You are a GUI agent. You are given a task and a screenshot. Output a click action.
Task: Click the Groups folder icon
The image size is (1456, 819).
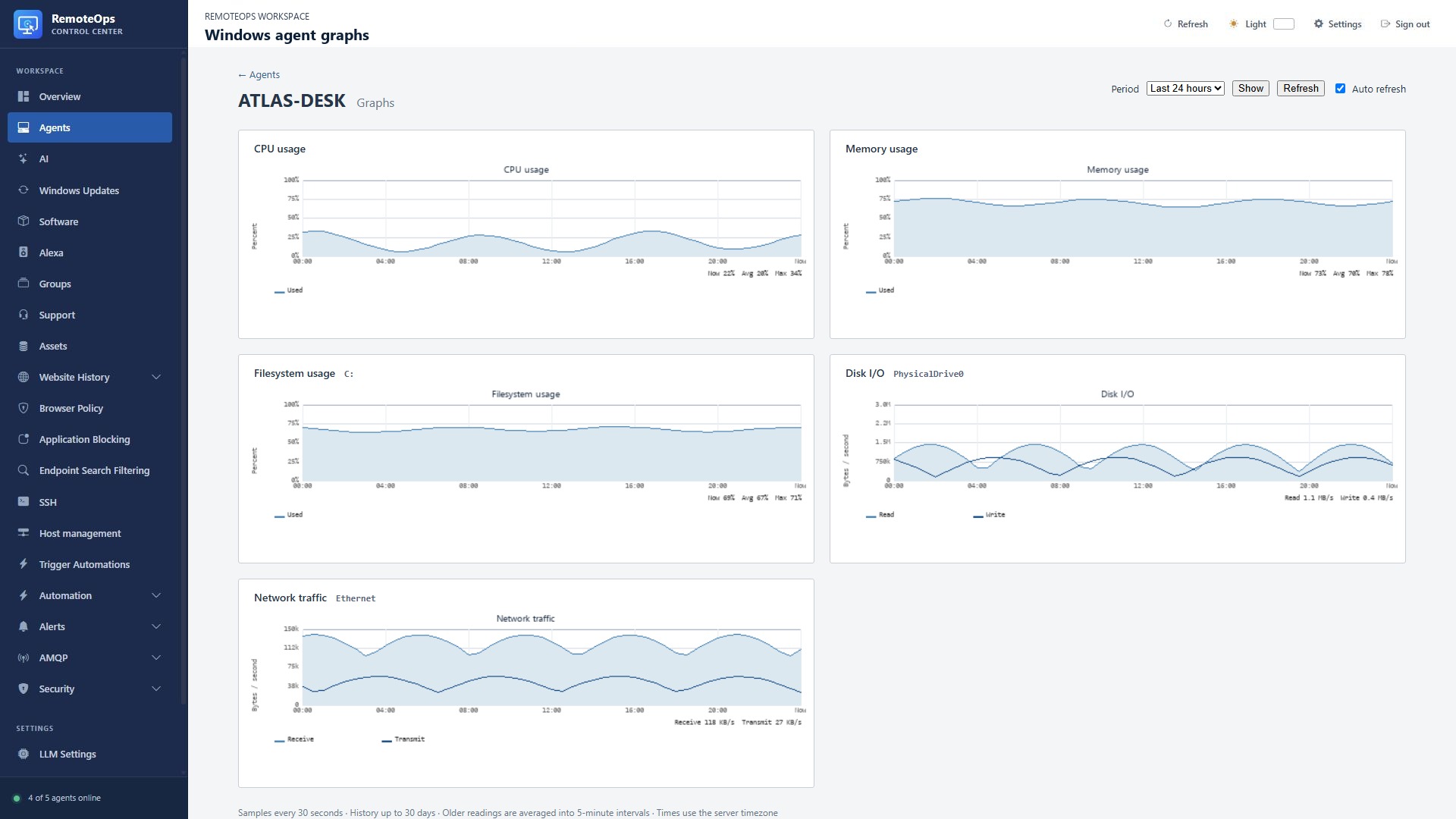[24, 284]
